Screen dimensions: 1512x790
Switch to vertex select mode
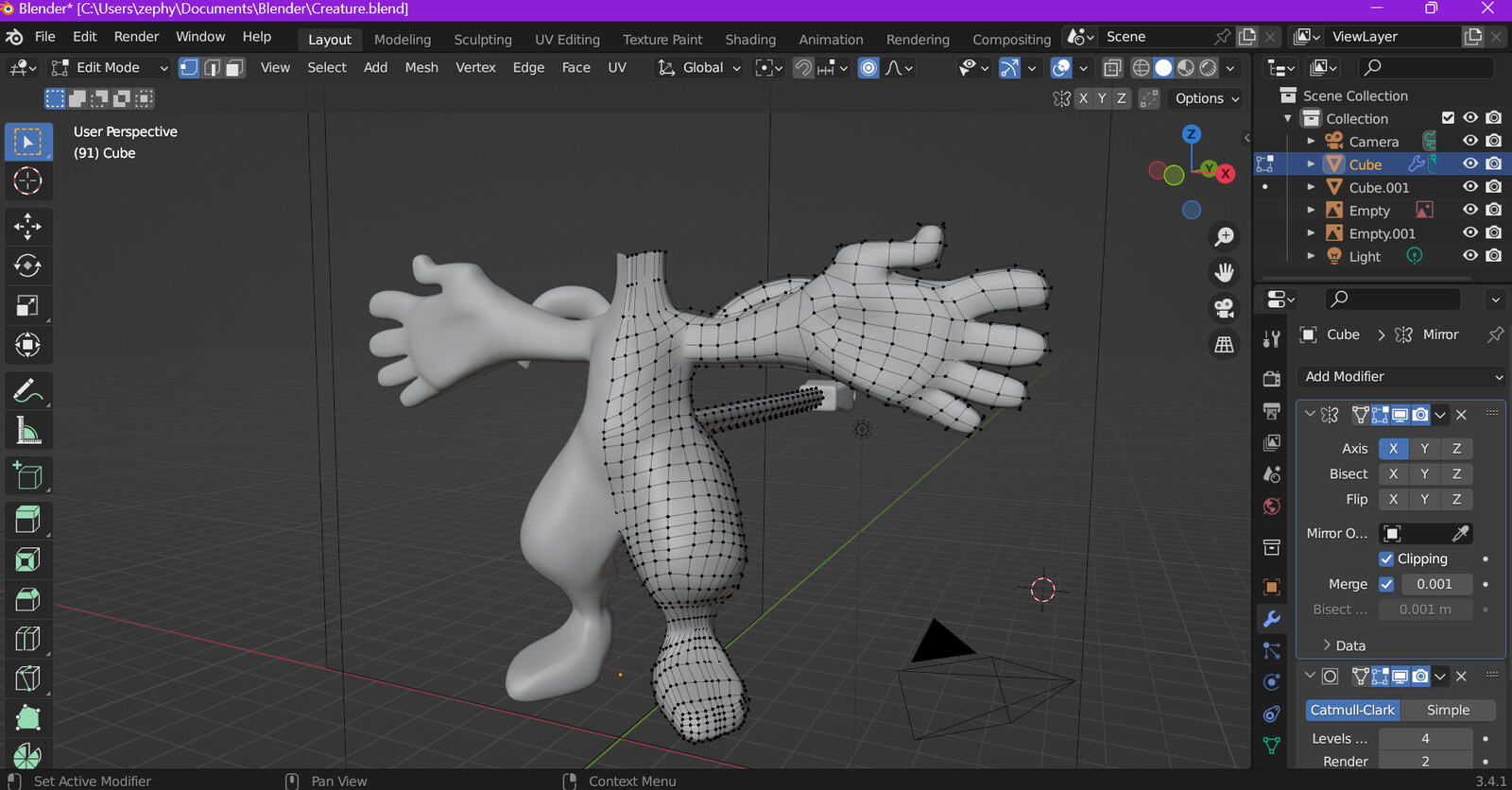click(189, 68)
